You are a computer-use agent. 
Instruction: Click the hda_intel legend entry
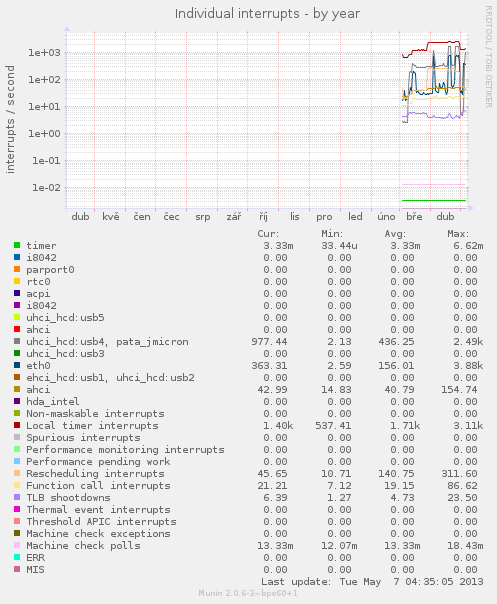(53, 401)
